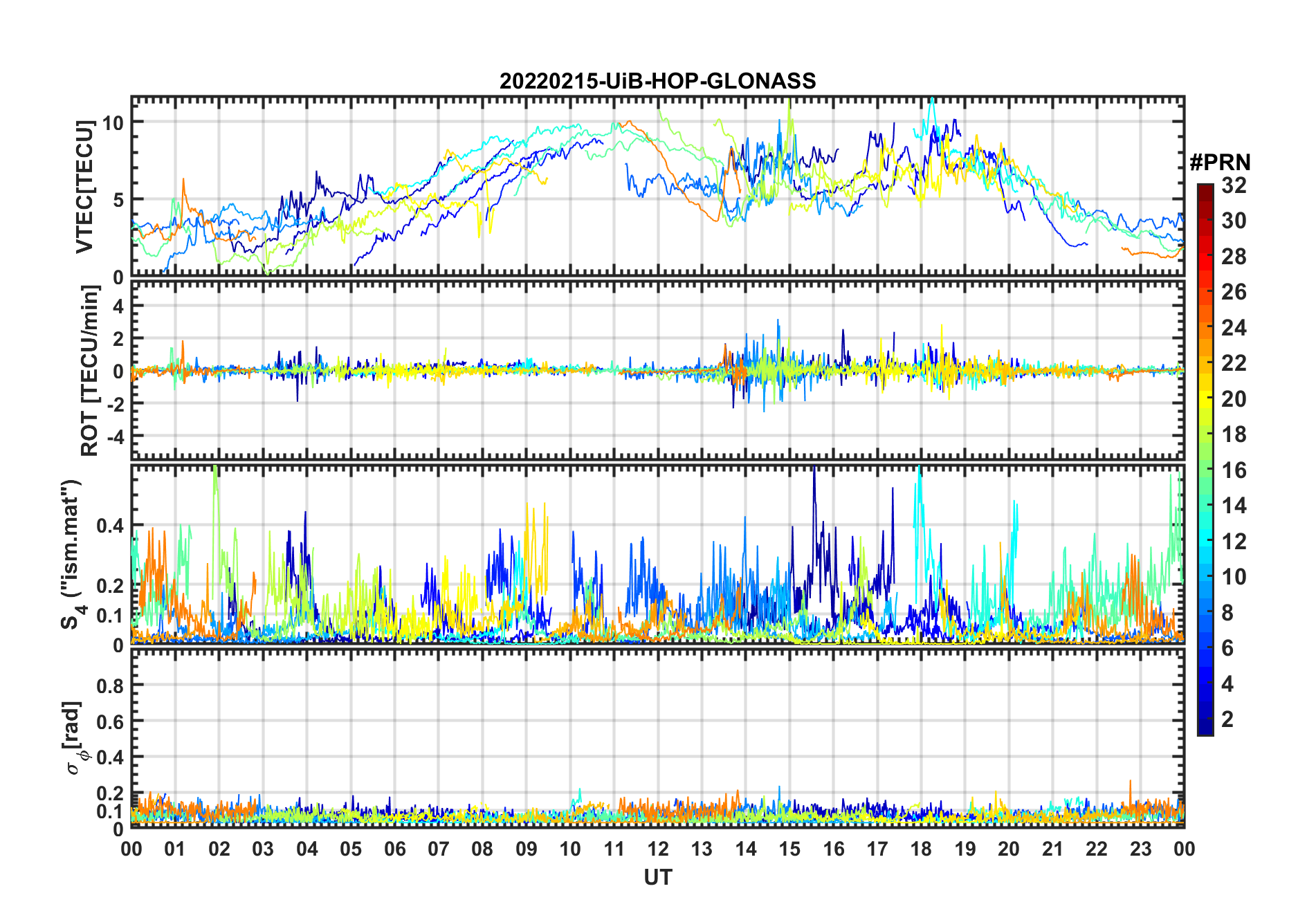Select colorbar tick label 6
Image resolution: width=1316 pixels, height=920 pixels.
pyautogui.click(x=1227, y=648)
